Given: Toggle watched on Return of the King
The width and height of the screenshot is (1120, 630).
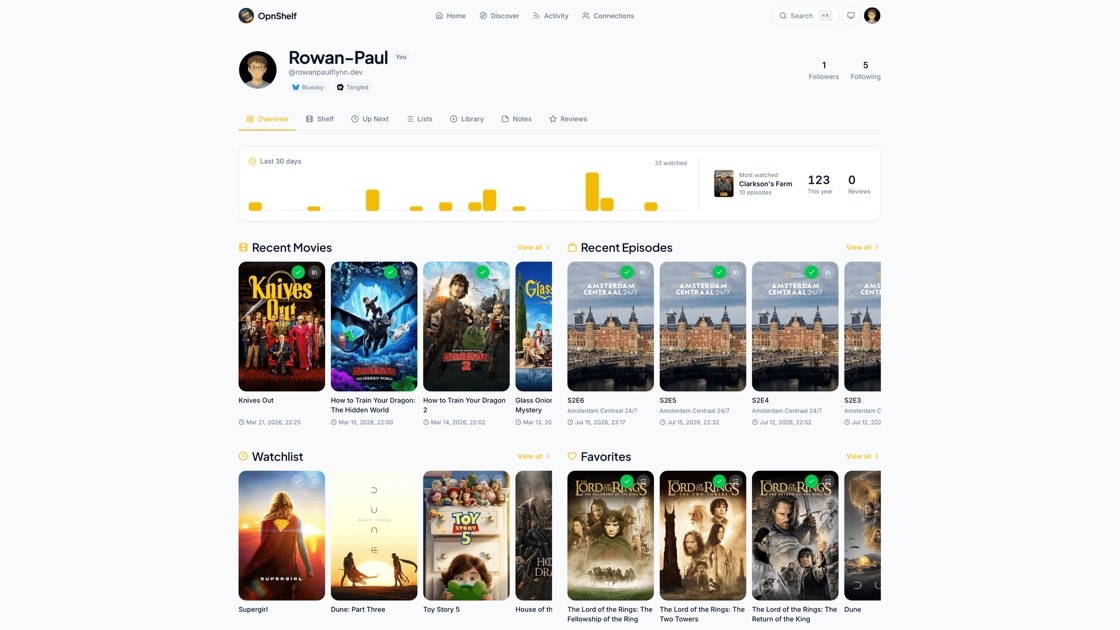Looking at the screenshot, I should [x=811, y=481].
